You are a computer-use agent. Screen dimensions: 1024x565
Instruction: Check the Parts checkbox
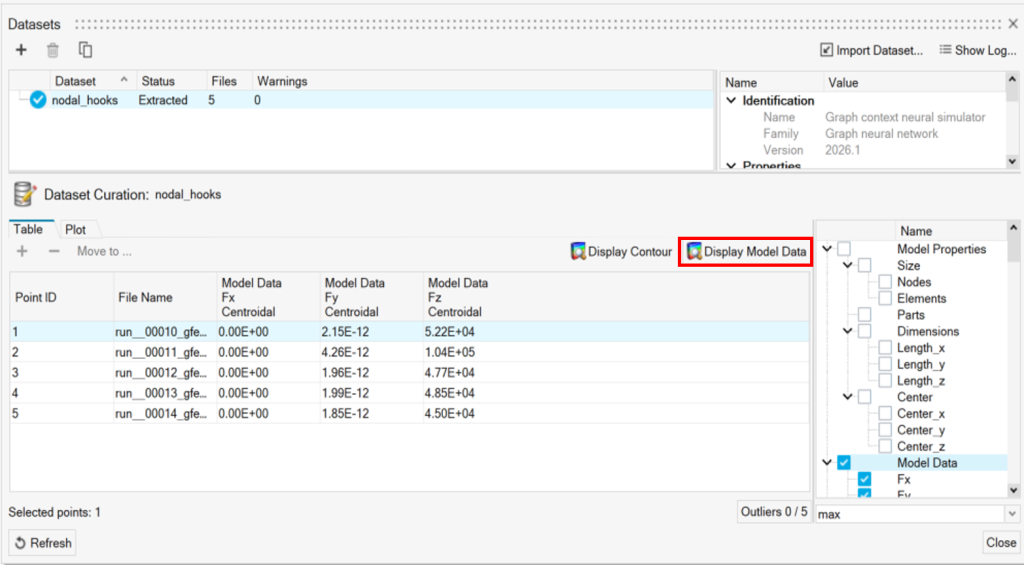pos(865,315)
